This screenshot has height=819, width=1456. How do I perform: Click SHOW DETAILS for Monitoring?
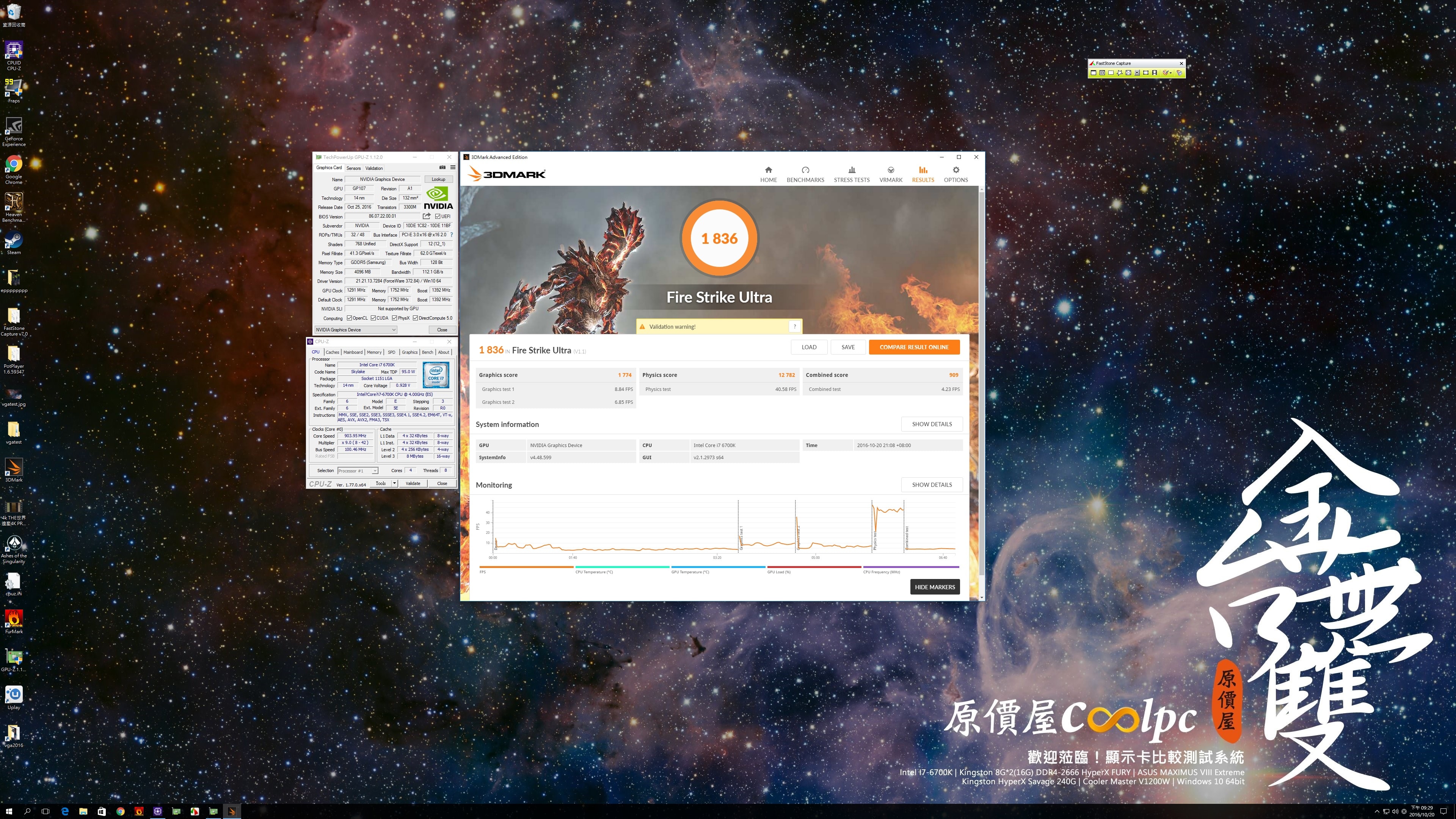(932, 485)
